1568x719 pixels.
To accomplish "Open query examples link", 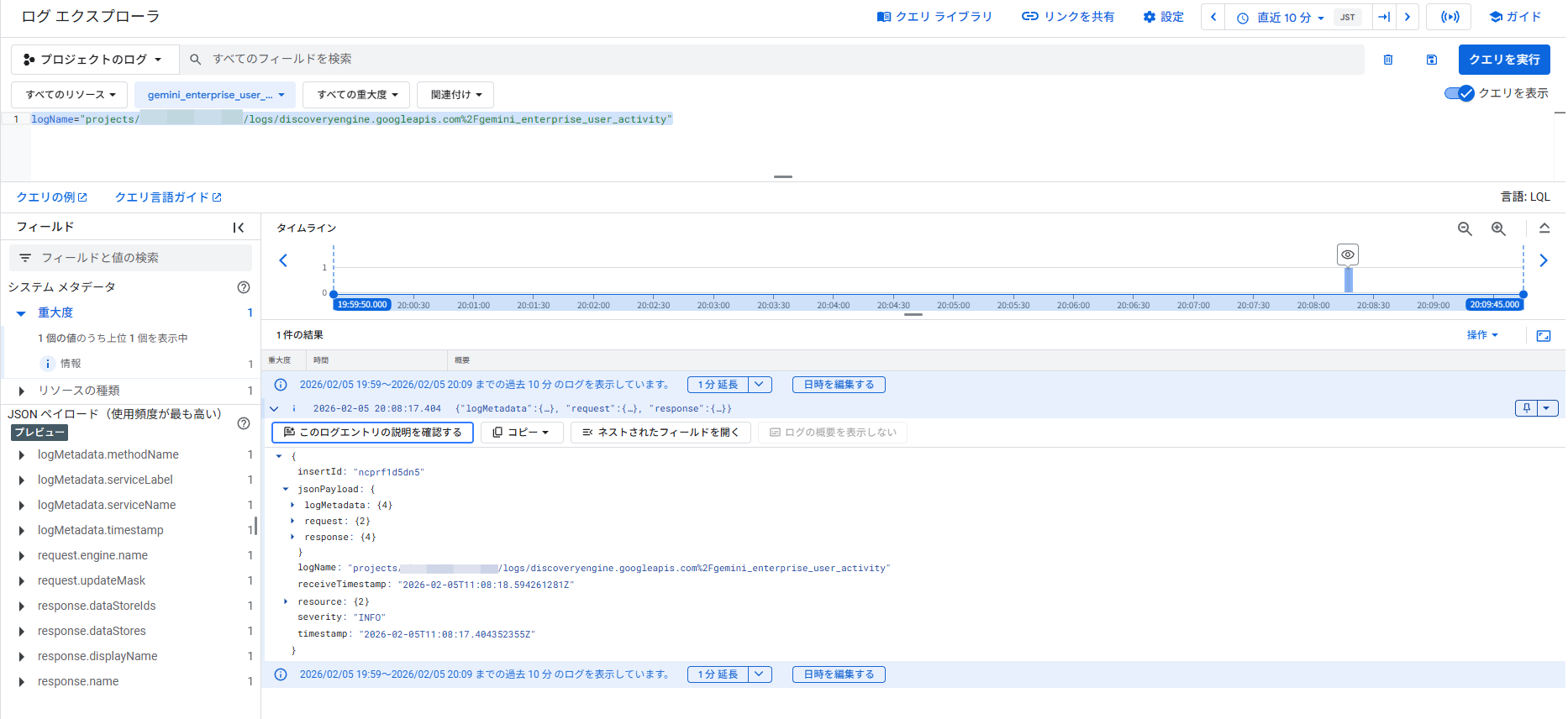I will tap(51, 197).
